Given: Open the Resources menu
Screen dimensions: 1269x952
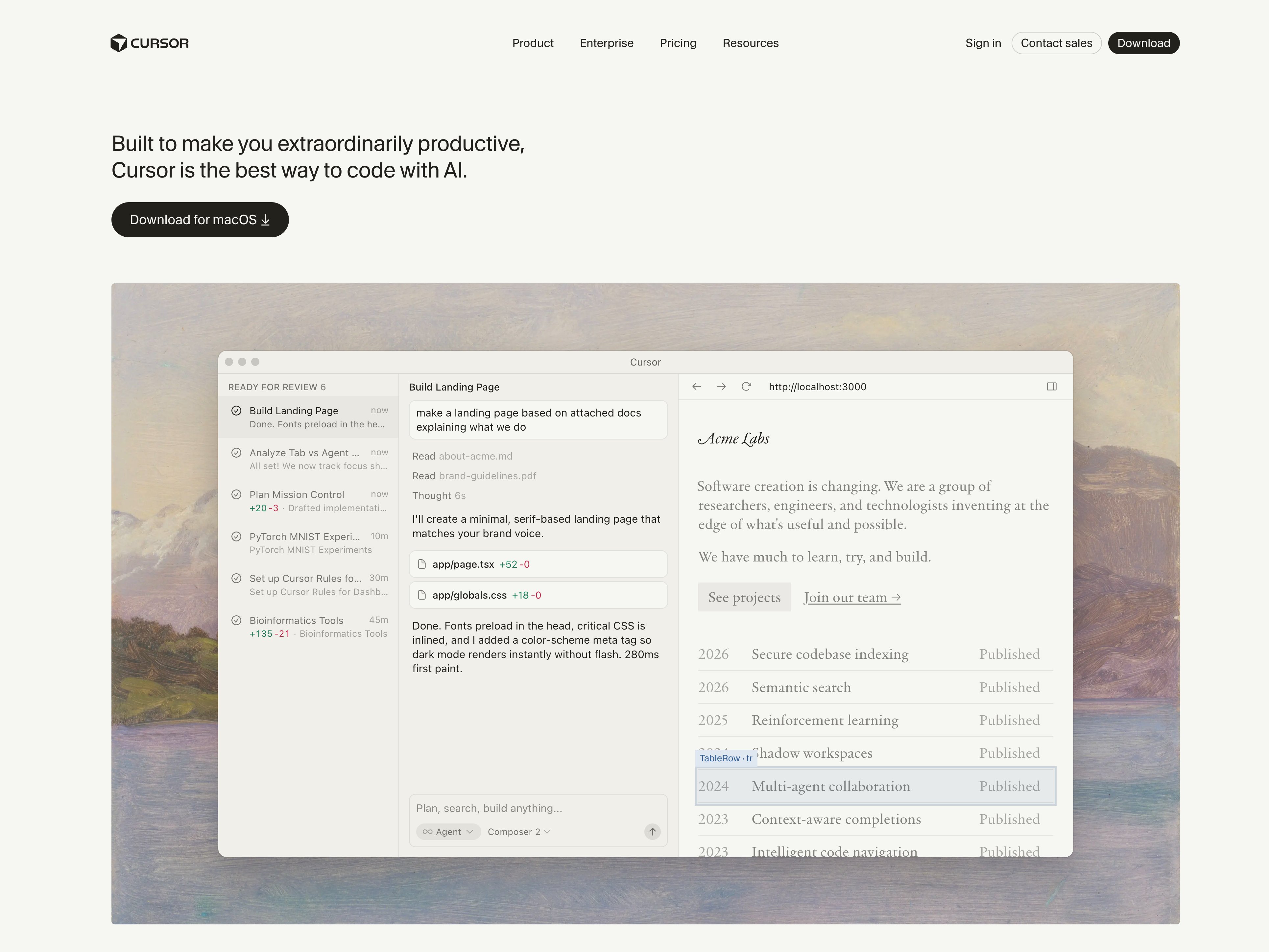Looking at the screenshot, I should pyautogui.click(x=750, y=43).
